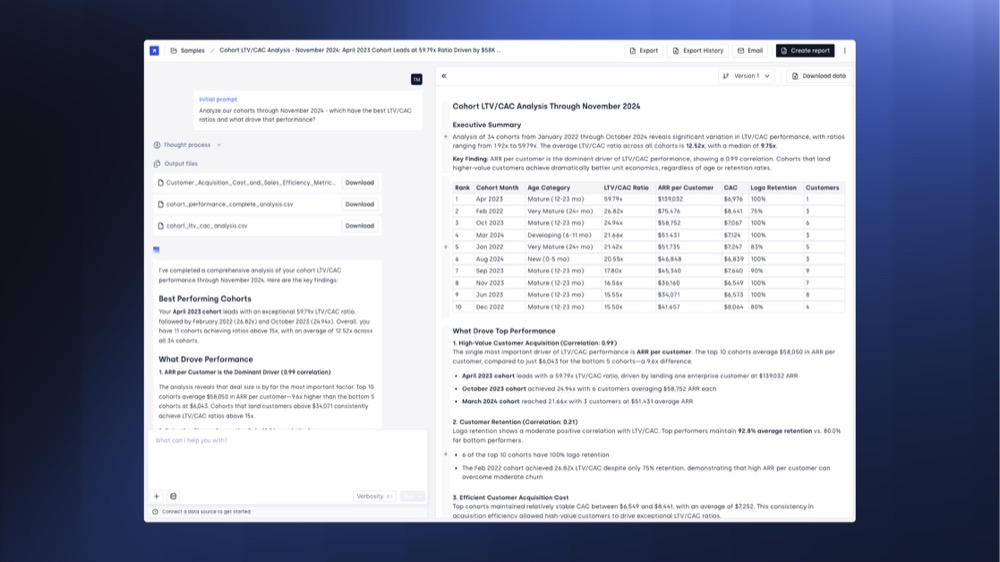Click the plus icon beside Executive Summary paragraph
1000x562 pixels.
(446, 137)
